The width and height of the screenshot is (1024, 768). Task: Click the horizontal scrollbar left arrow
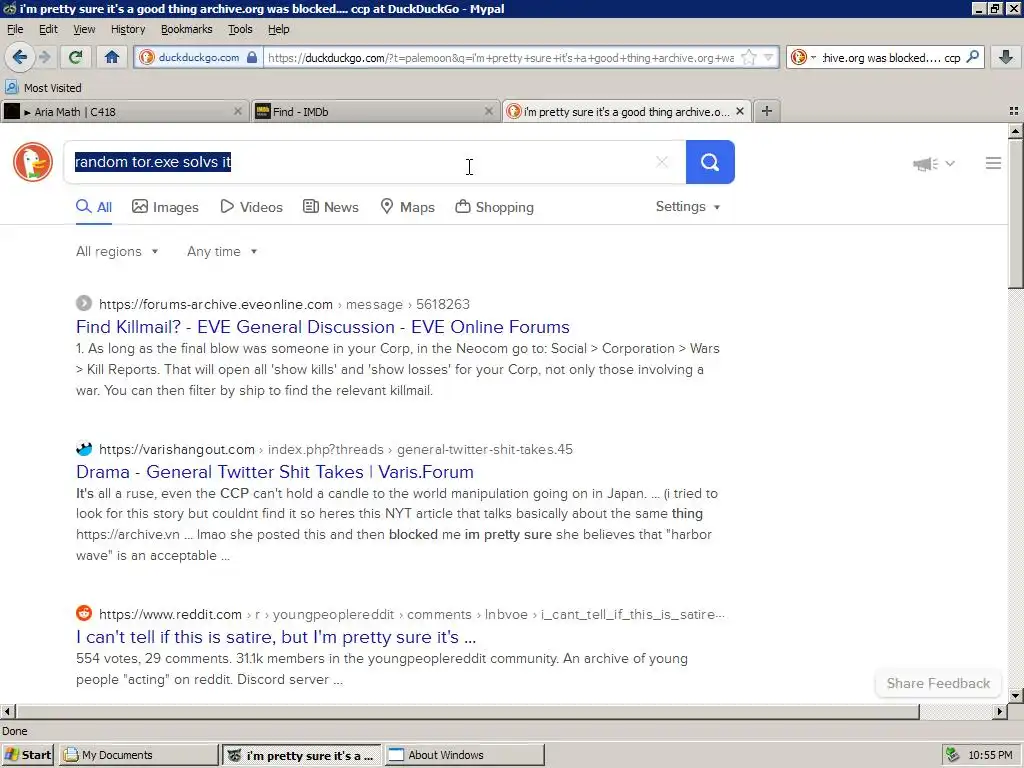[7, 711]
